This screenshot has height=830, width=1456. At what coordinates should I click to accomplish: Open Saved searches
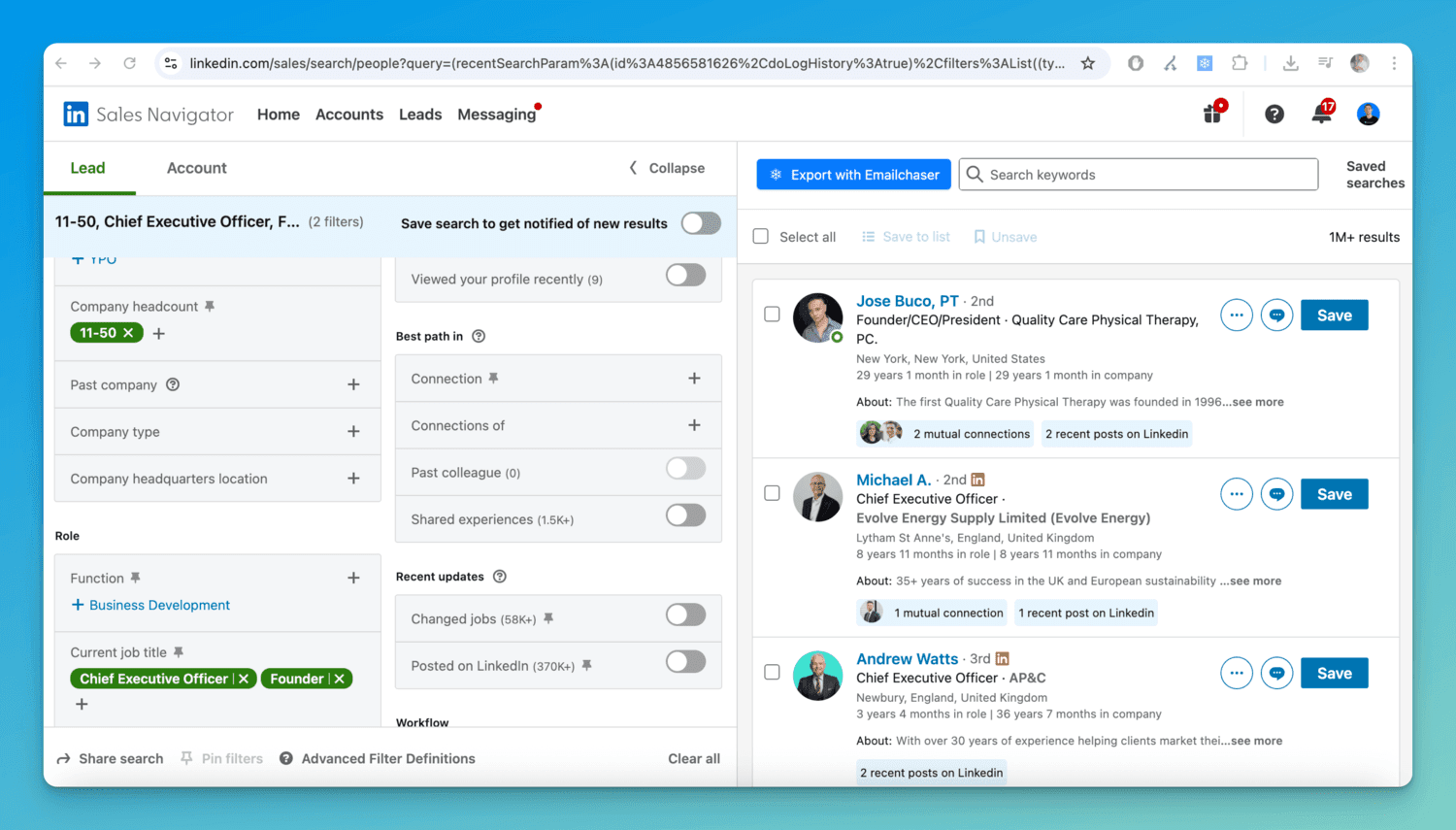click(x=1375, y=175)
